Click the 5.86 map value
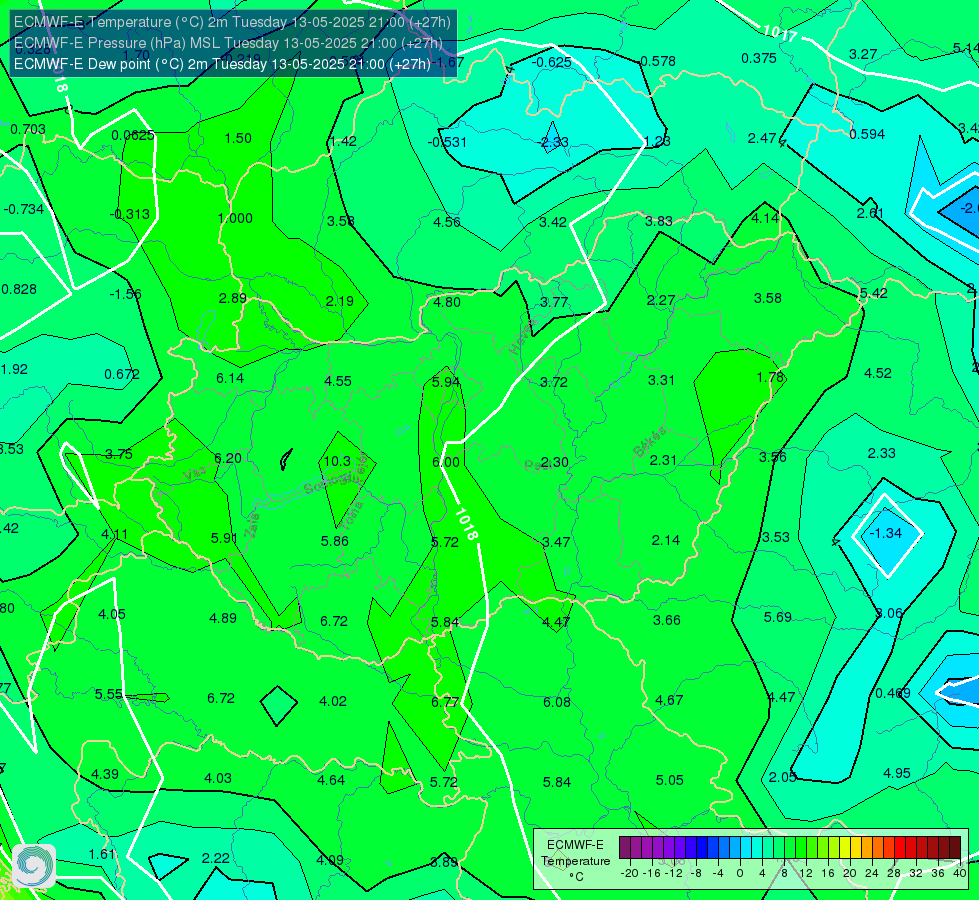Viewport: 979px width, 900px height. coord(335,541)
